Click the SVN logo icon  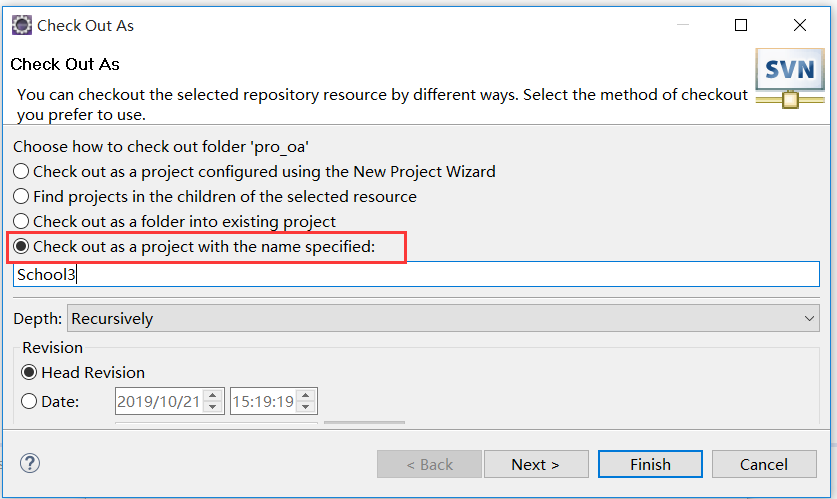[788, 78]
